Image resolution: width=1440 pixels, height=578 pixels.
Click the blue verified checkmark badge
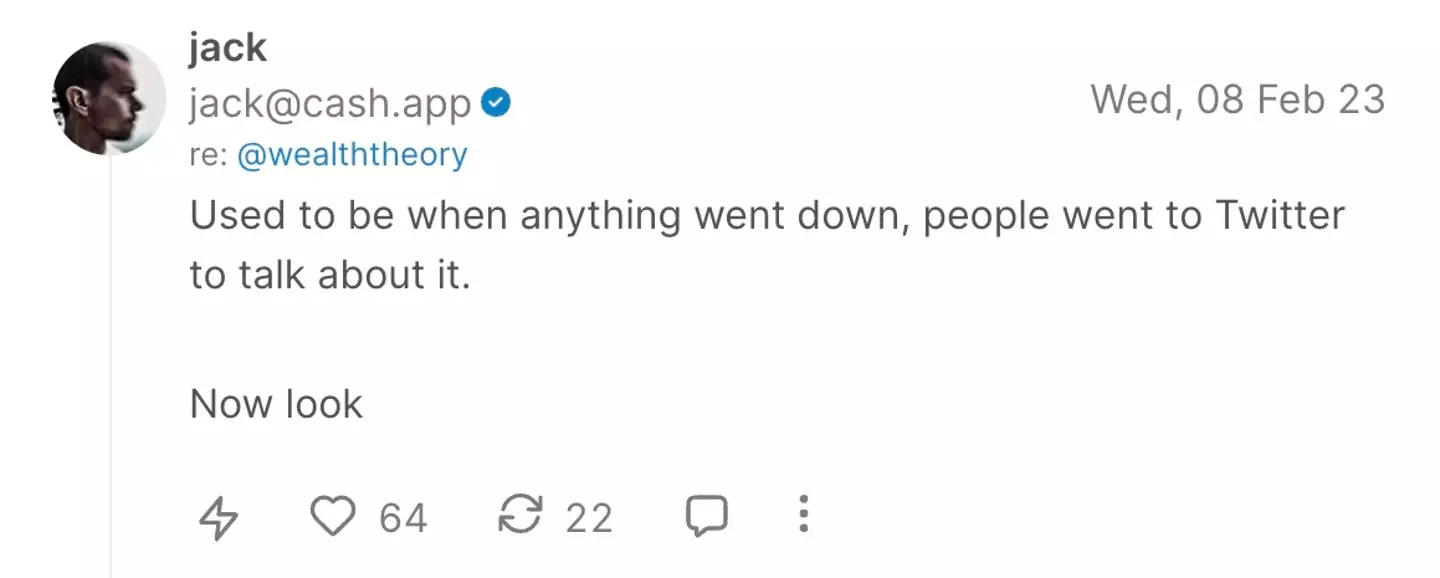(x=496, y=103)
